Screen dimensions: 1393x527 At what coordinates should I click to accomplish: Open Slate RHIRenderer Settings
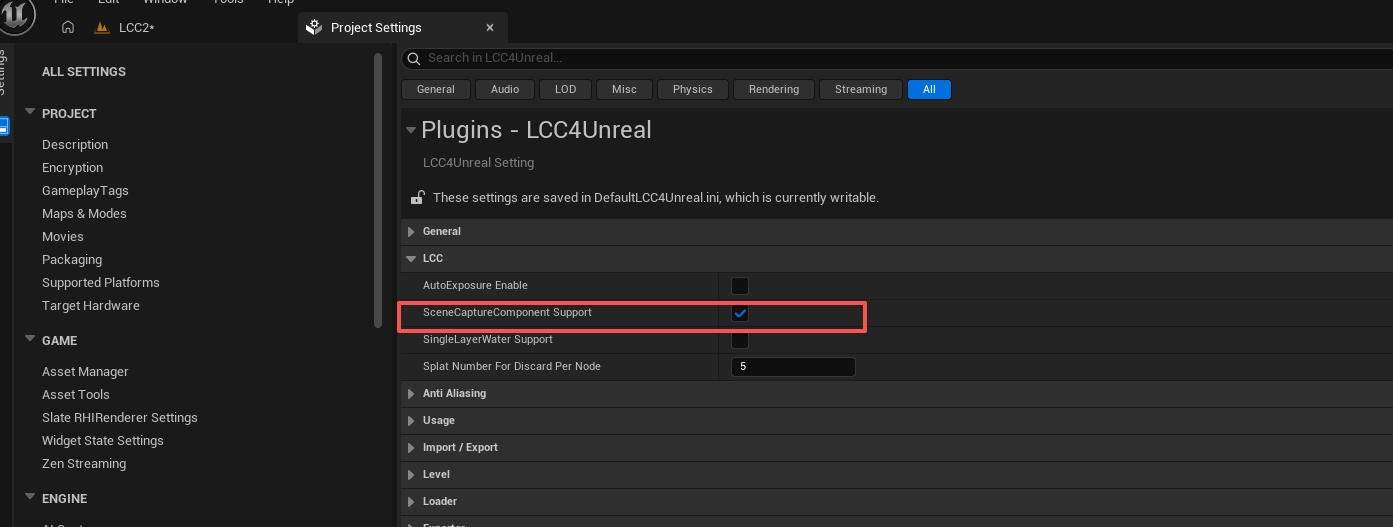pyautogui.click(x=120, y=418)
